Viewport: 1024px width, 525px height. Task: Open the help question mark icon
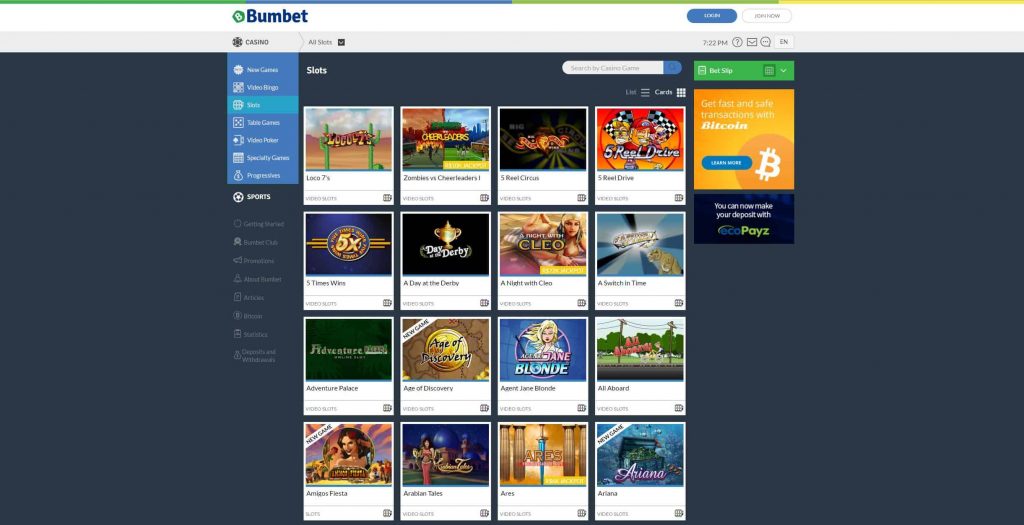[737, 42]
